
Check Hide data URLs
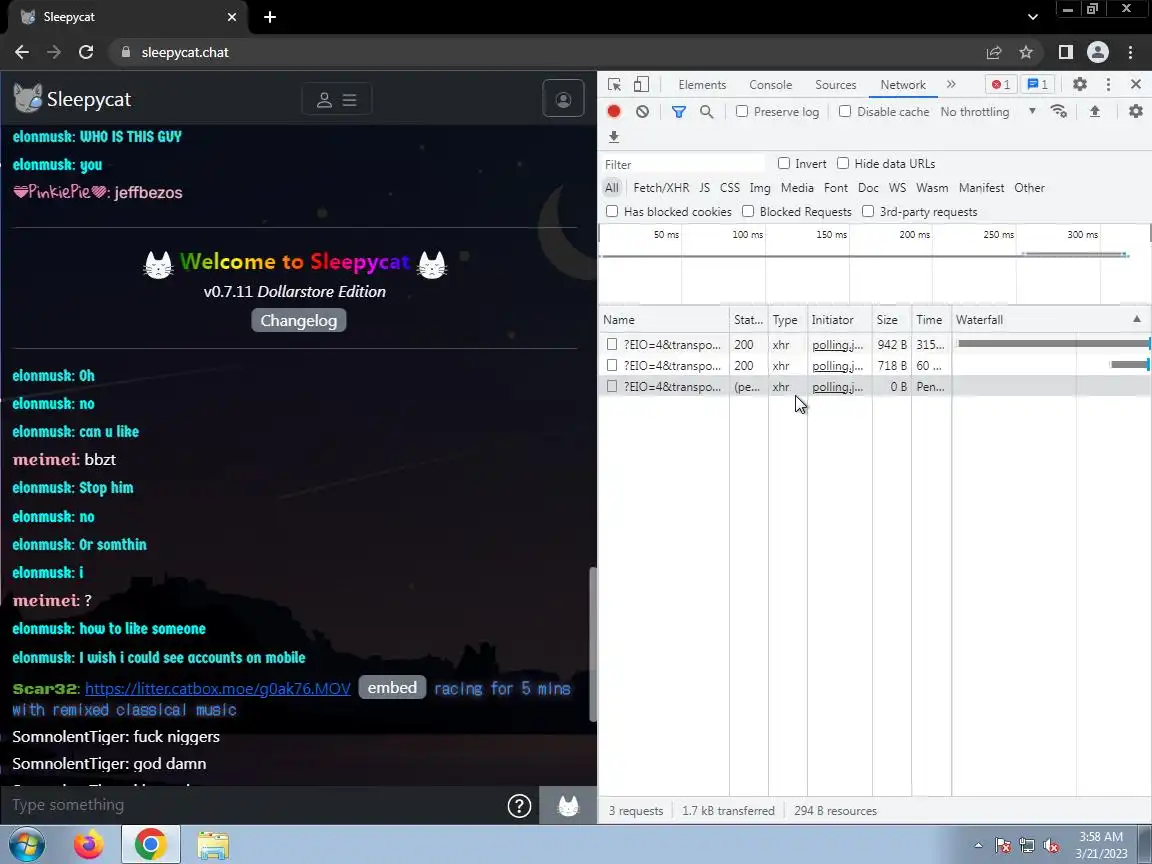tap(843, 163)
